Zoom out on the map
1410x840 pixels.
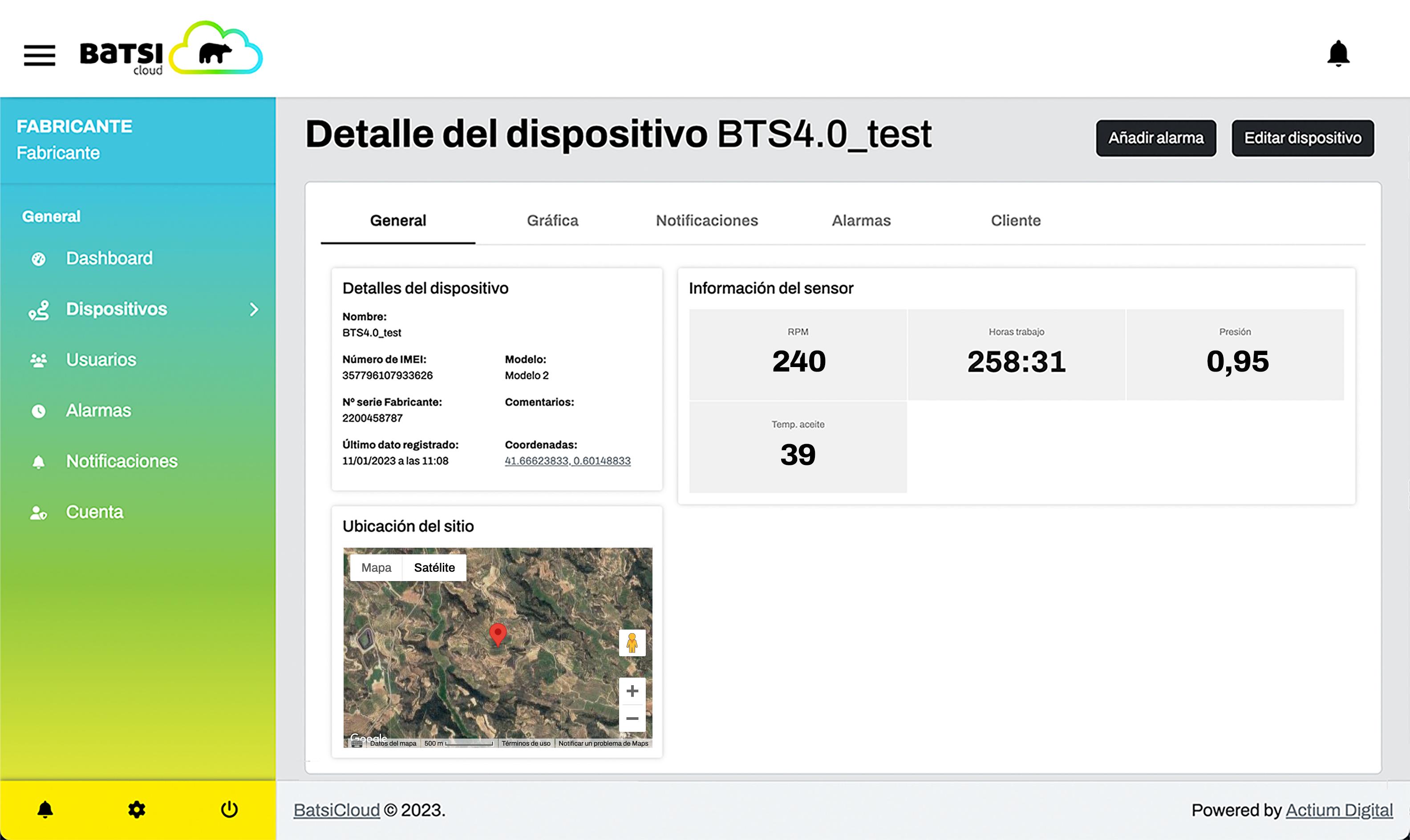pos(632,718)
